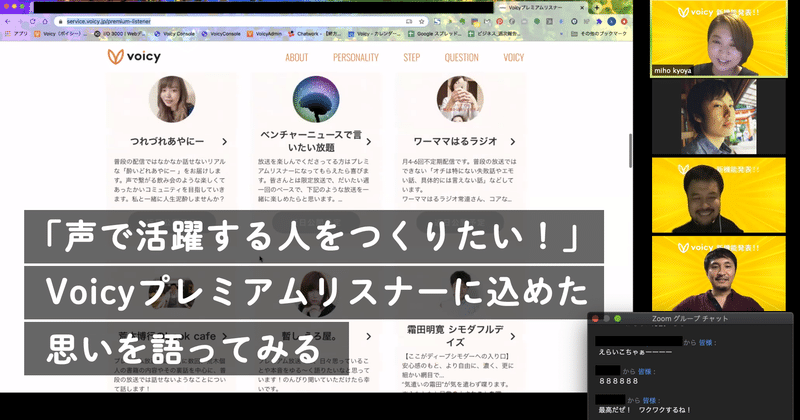Open the browser home page icon
This screenshot has width=800, height=420.
45,21
